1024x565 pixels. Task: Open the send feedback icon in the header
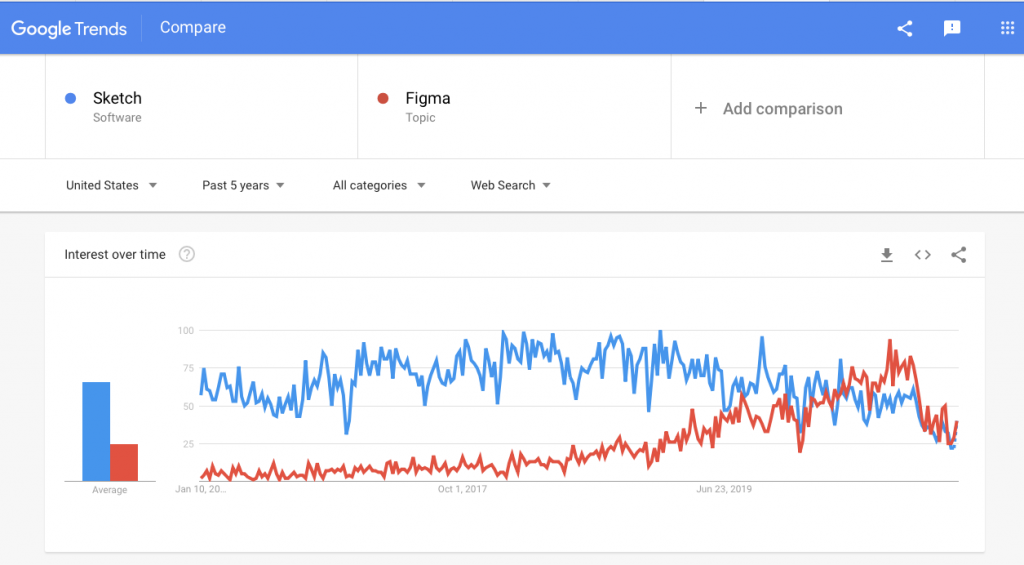point(952,28)
